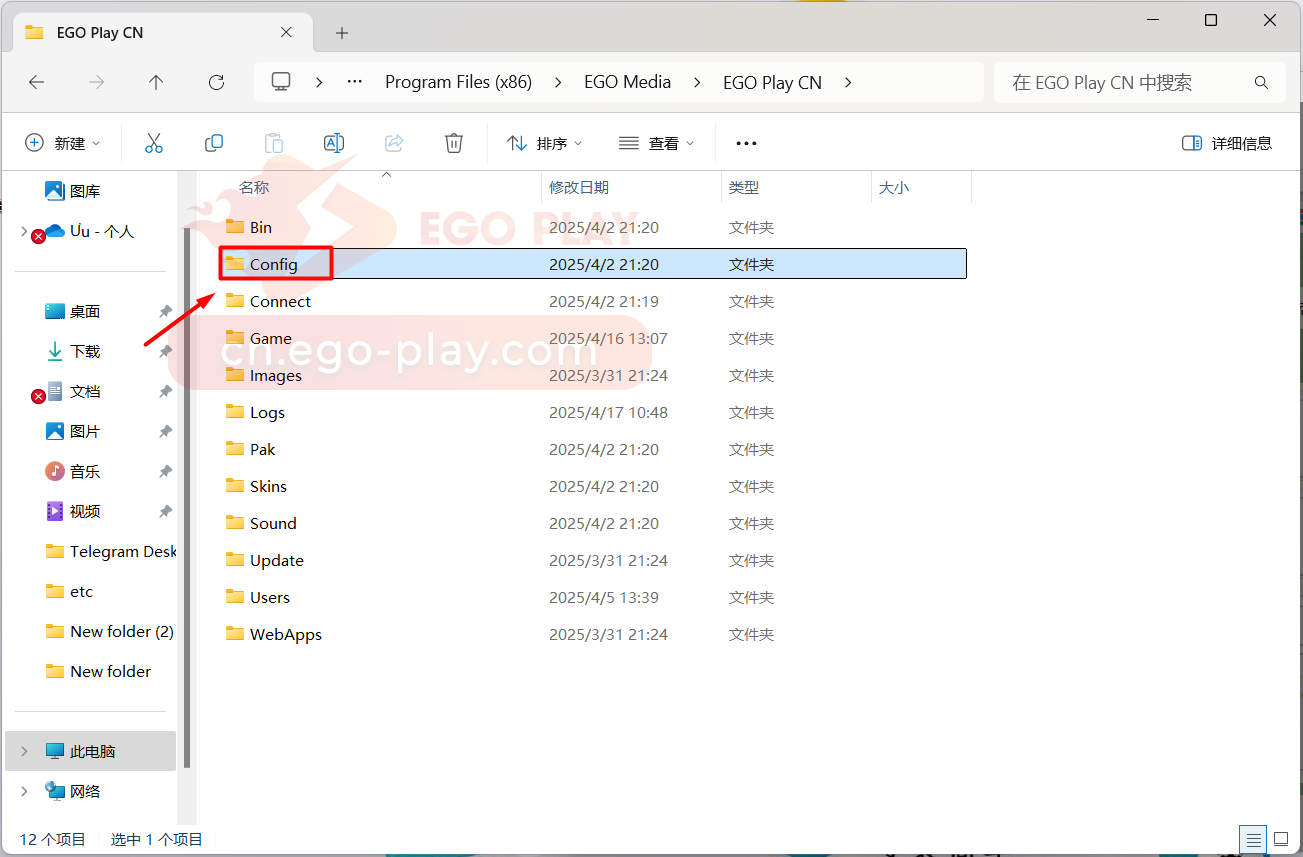Expand chevron after Program Files (x86)

click(x=558, y=82)
